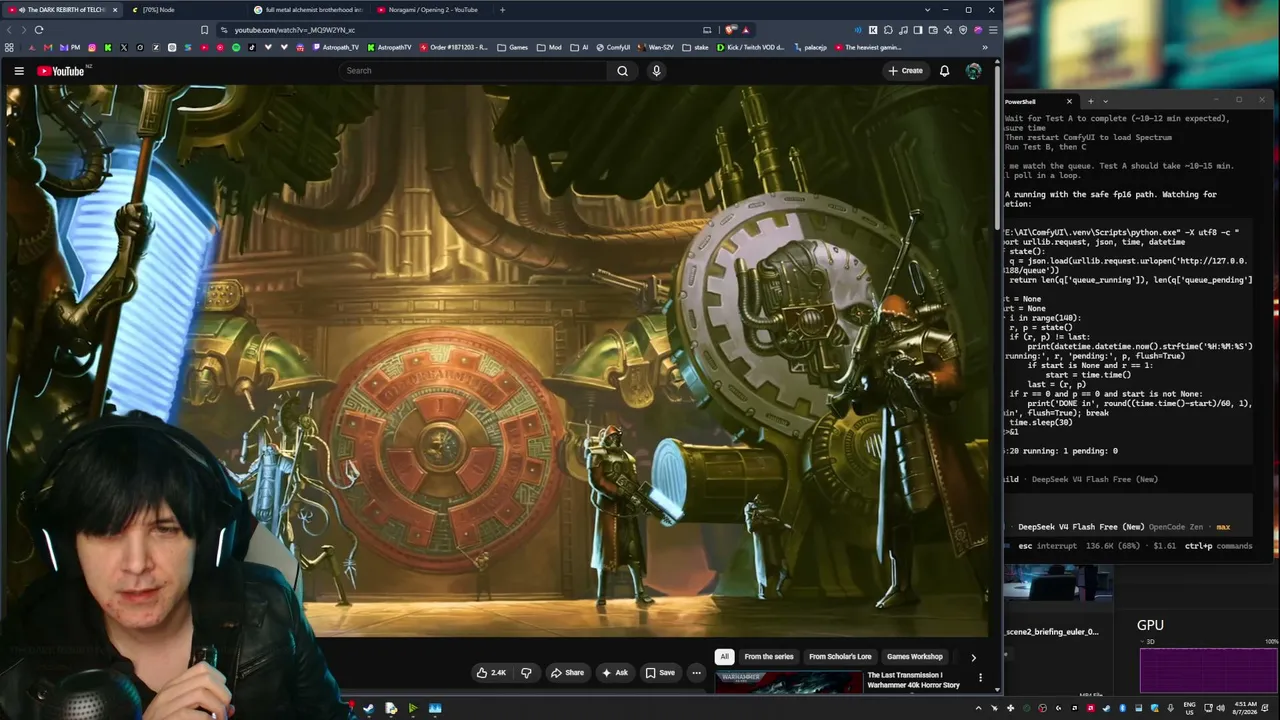The width and height of the screenshot is (1280, 720).
Task: Open The Last Transmission video title
Action: pyautogui.click(x=913, y=680)
